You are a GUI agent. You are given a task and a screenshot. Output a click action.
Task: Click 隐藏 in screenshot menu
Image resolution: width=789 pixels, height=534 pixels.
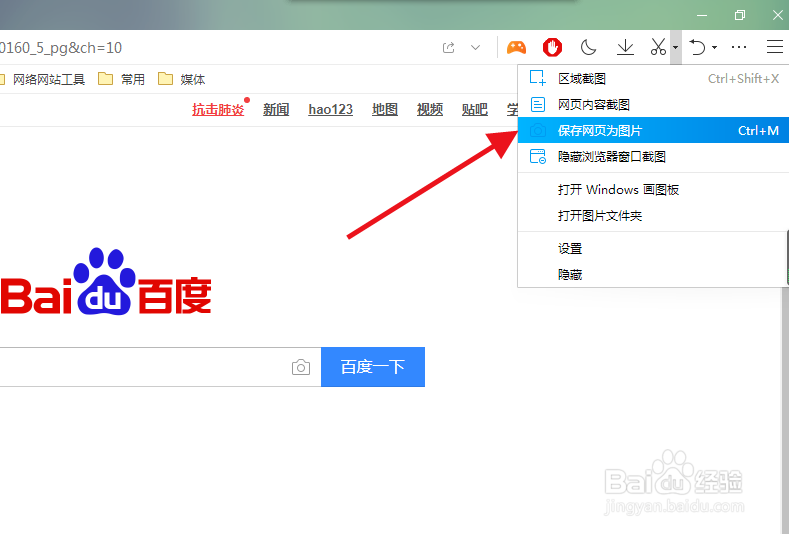tap(653, 275)
